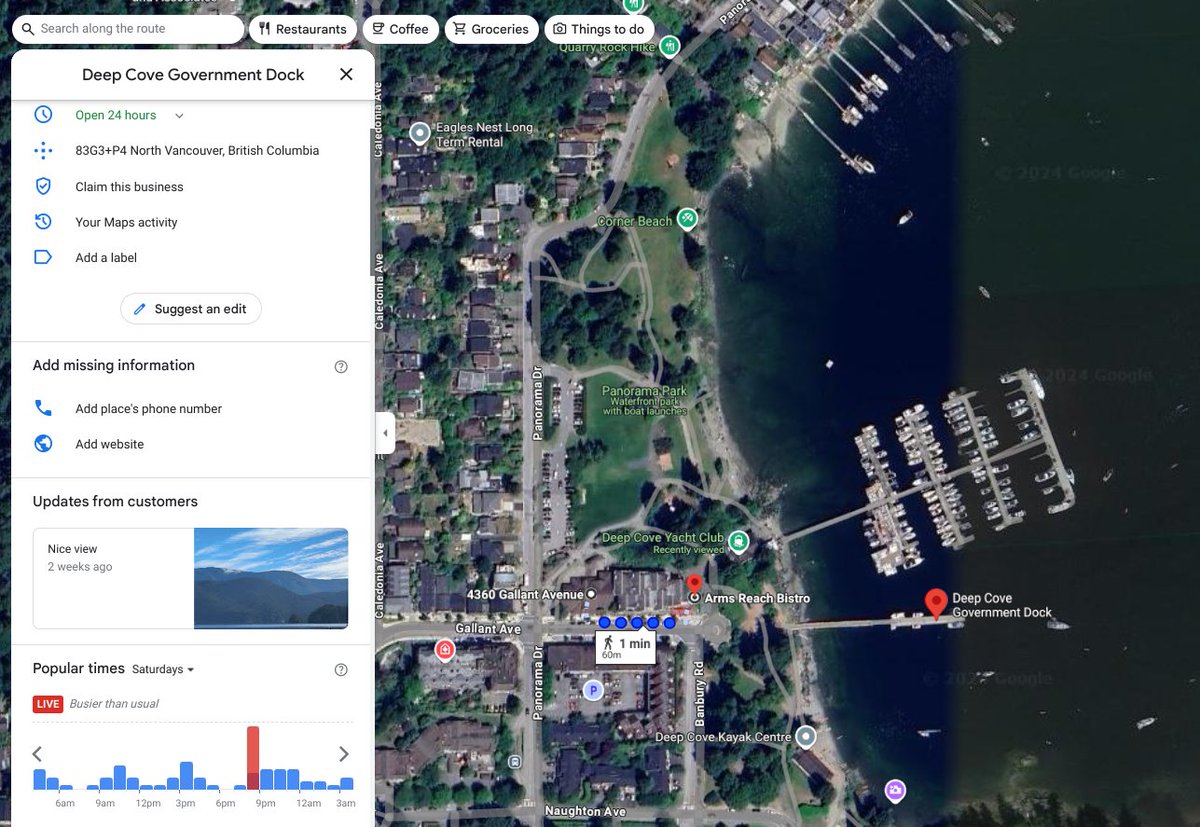Click the LIVE badge

(48, 704)
